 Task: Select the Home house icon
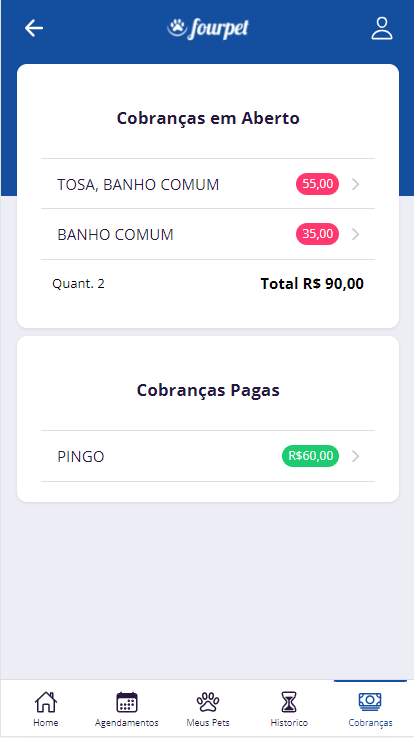click(x=46, y=702)
